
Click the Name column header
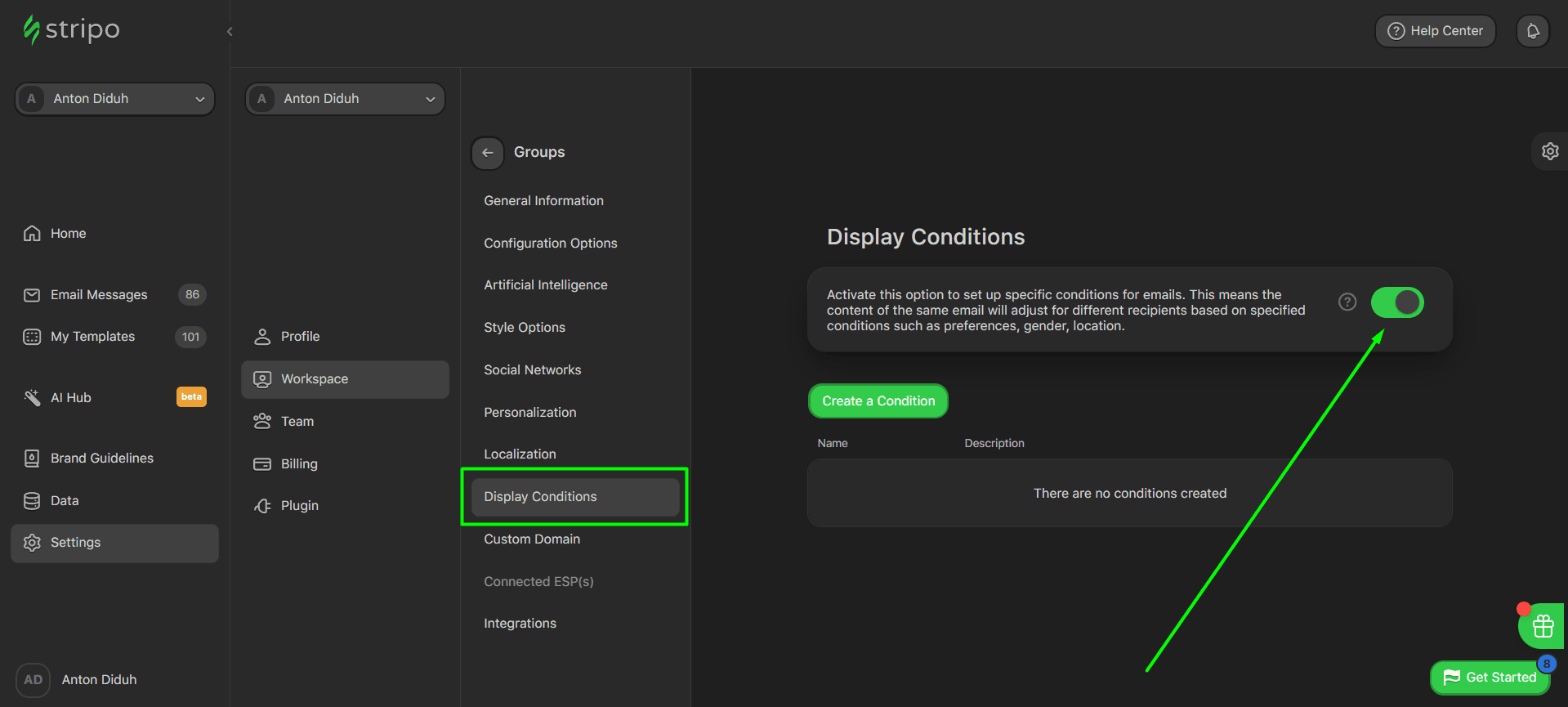coord(833,443)
